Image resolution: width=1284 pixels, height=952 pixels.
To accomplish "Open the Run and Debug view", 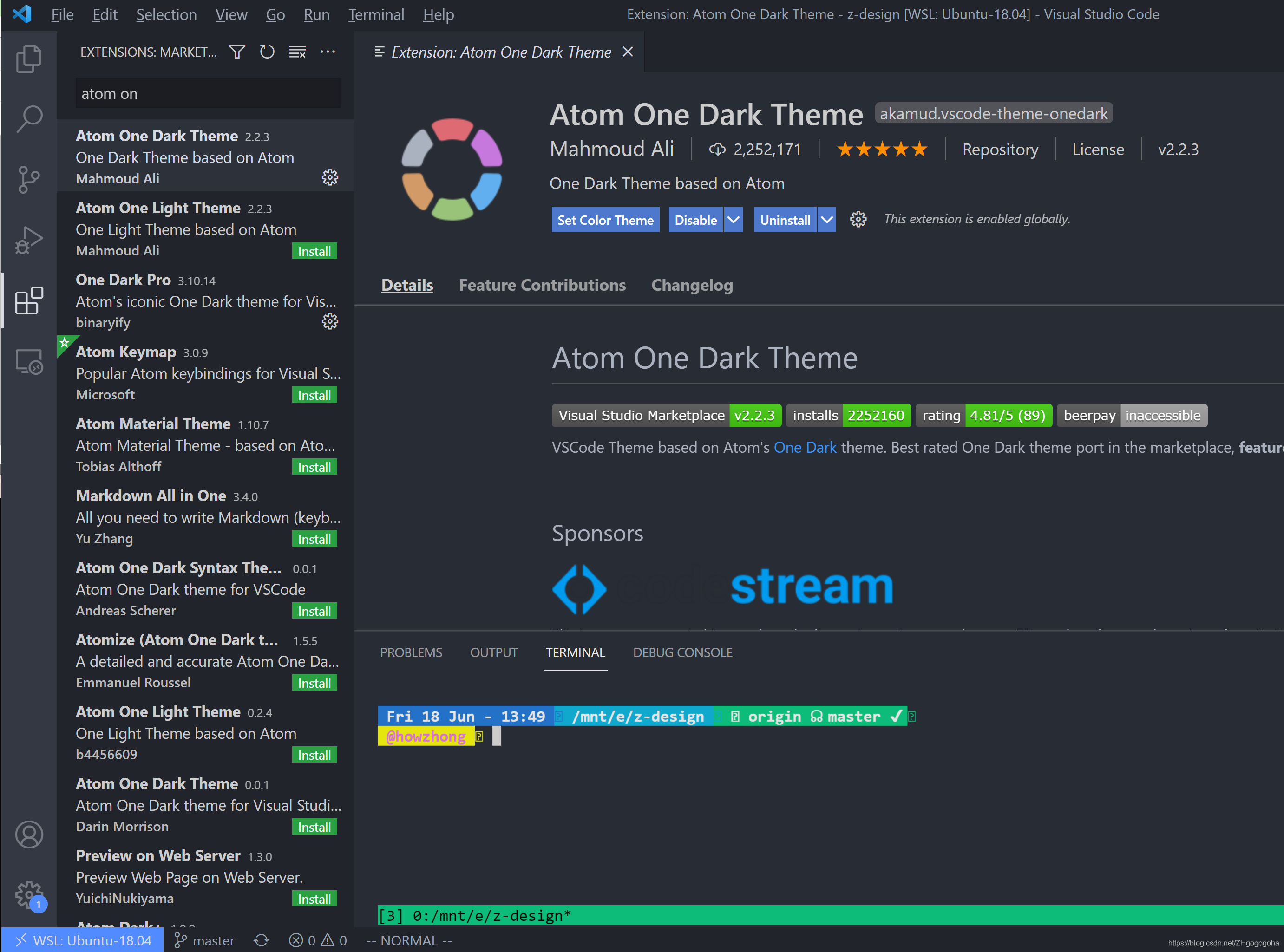I will point(29,240).
